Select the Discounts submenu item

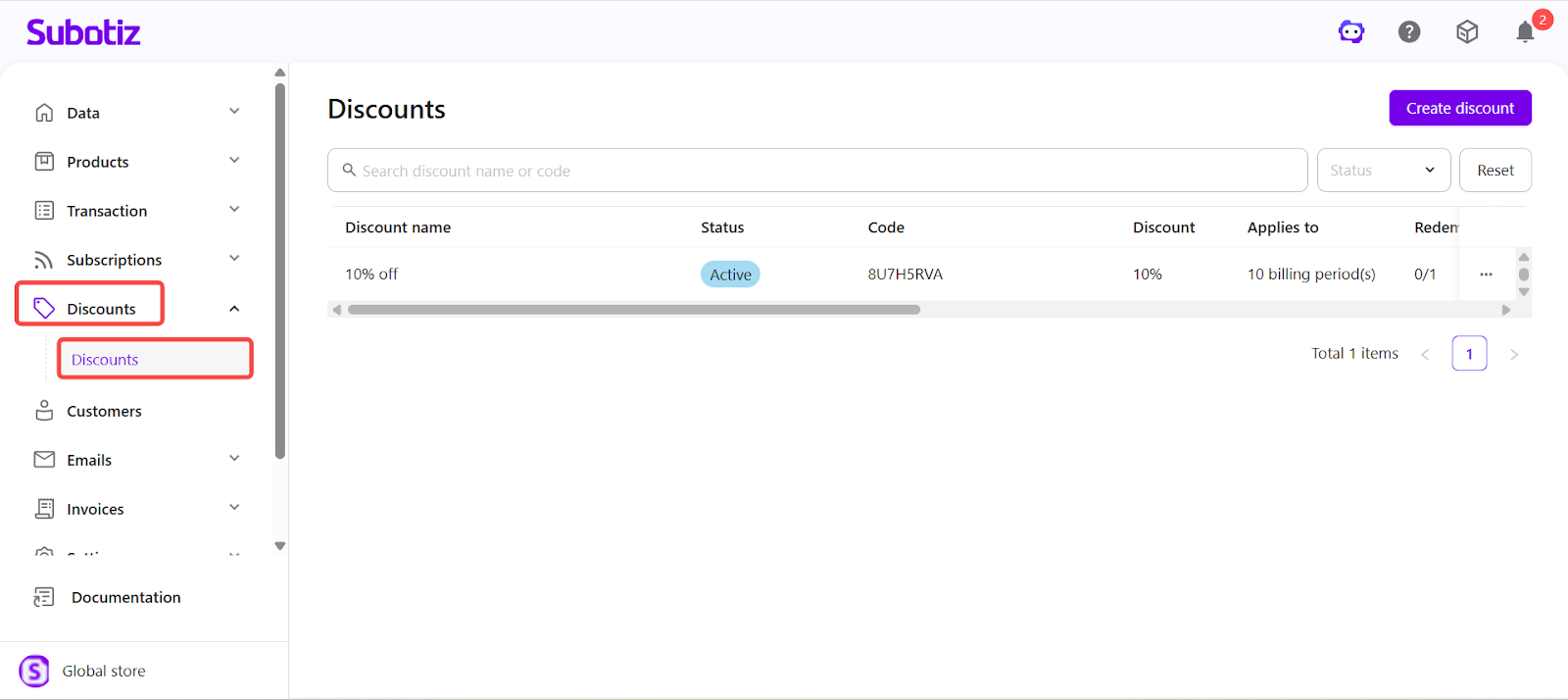click(x=105, y=360)
